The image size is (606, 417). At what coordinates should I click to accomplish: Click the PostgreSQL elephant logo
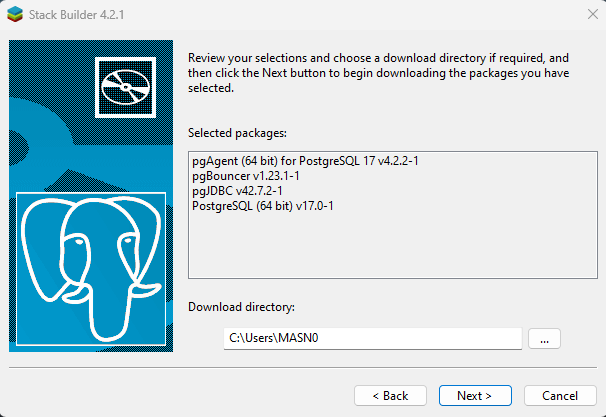[x=91, y=269]
